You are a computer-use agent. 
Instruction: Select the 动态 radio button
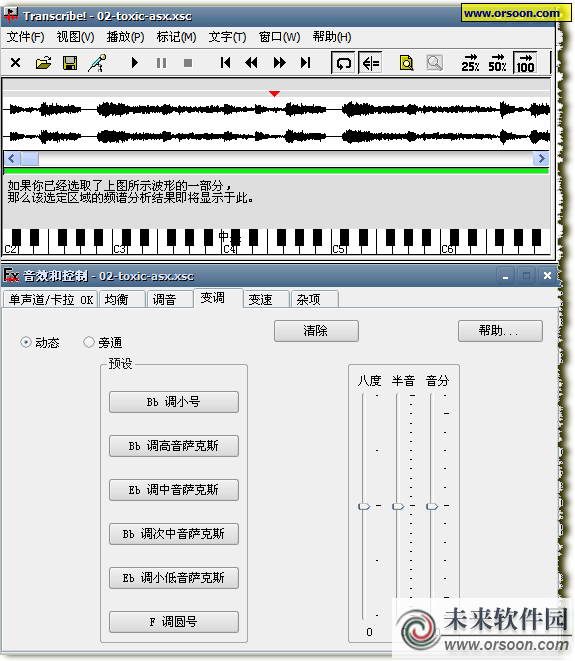[x=26, y=342]
